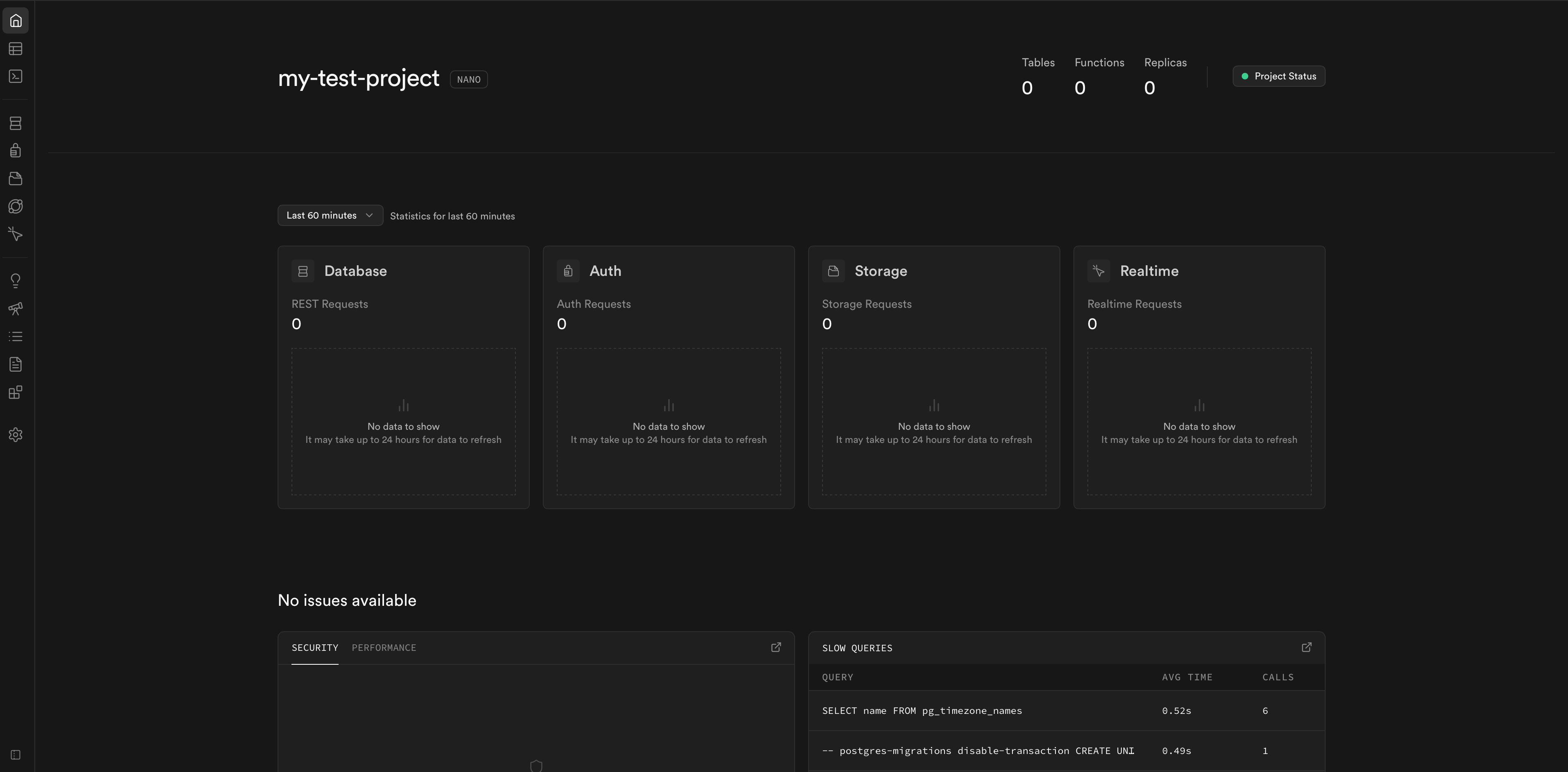Open the Reports telescope icon

click(16, 309)
